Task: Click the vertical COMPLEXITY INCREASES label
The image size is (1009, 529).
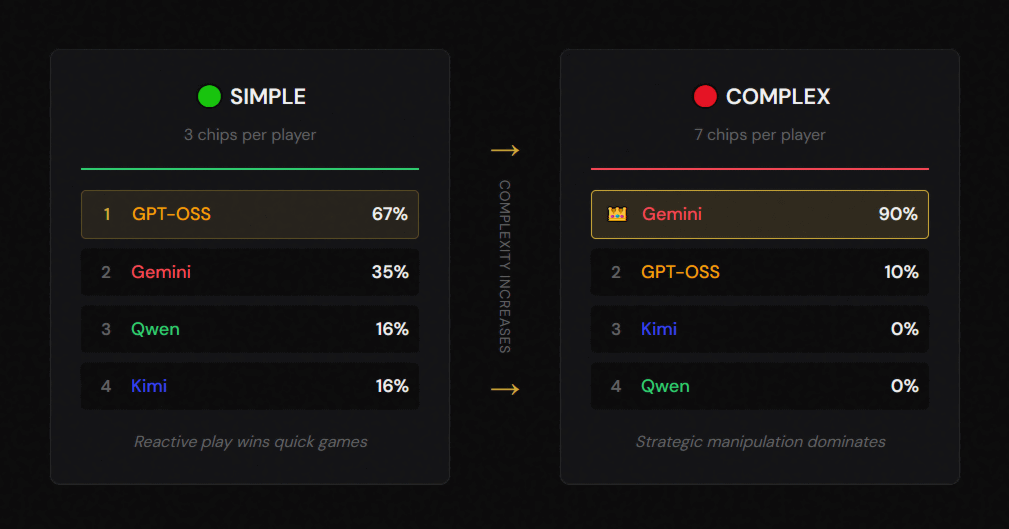Action: pos(505,267)
